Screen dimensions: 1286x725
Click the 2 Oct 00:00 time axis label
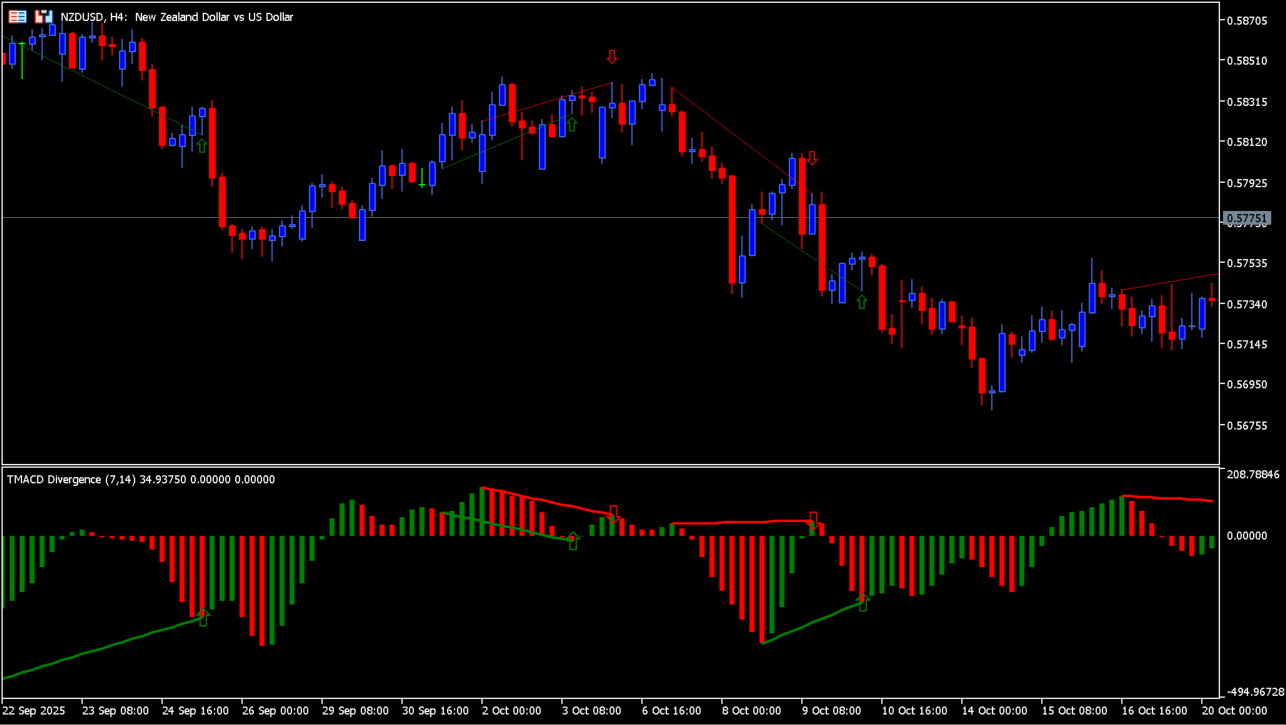coord(512,710)
